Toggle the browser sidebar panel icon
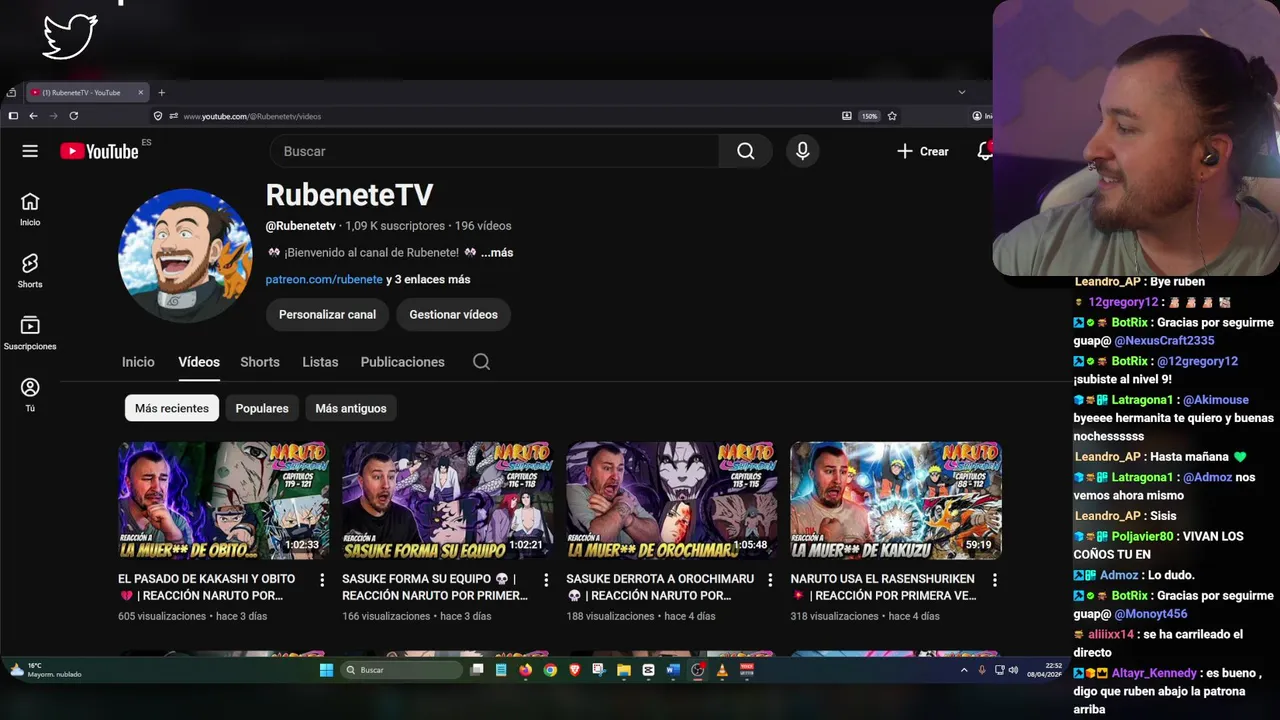 (13, 116)
